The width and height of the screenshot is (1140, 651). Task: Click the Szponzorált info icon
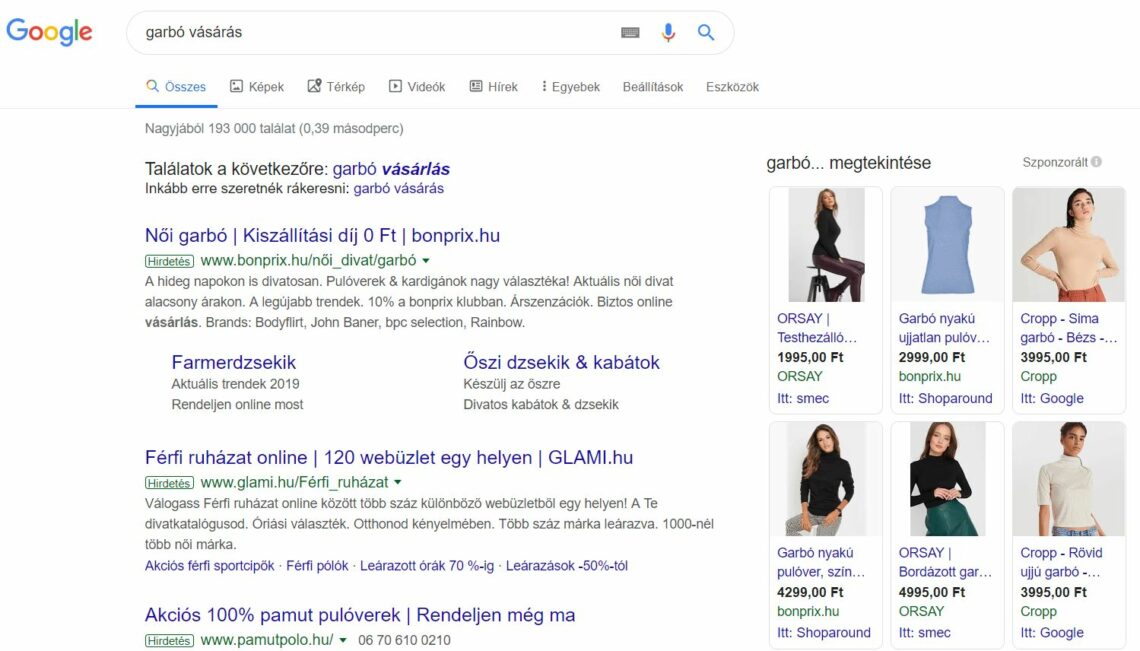click(1096, 162)
